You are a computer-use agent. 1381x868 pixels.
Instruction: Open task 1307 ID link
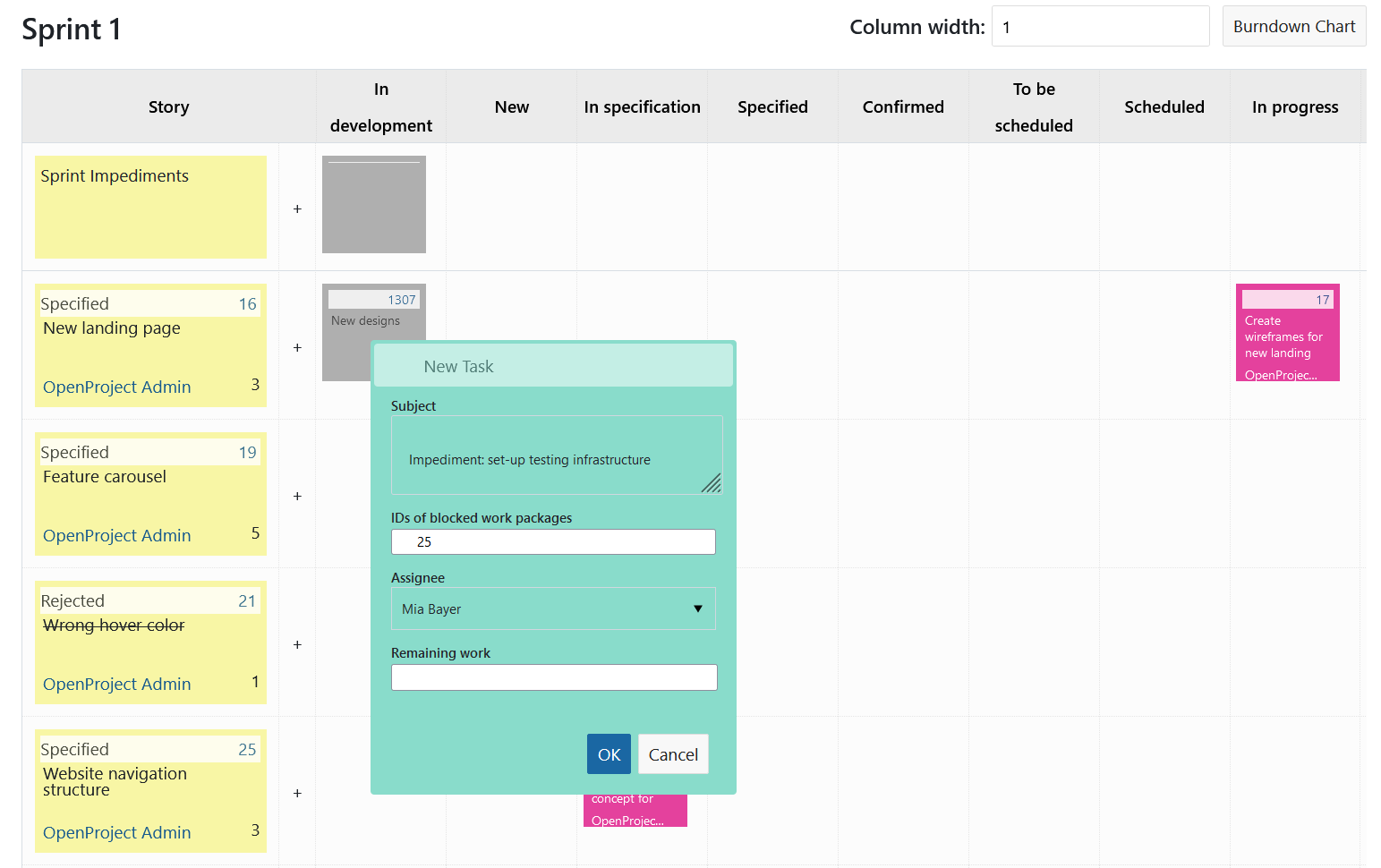(x=401, y=300)
